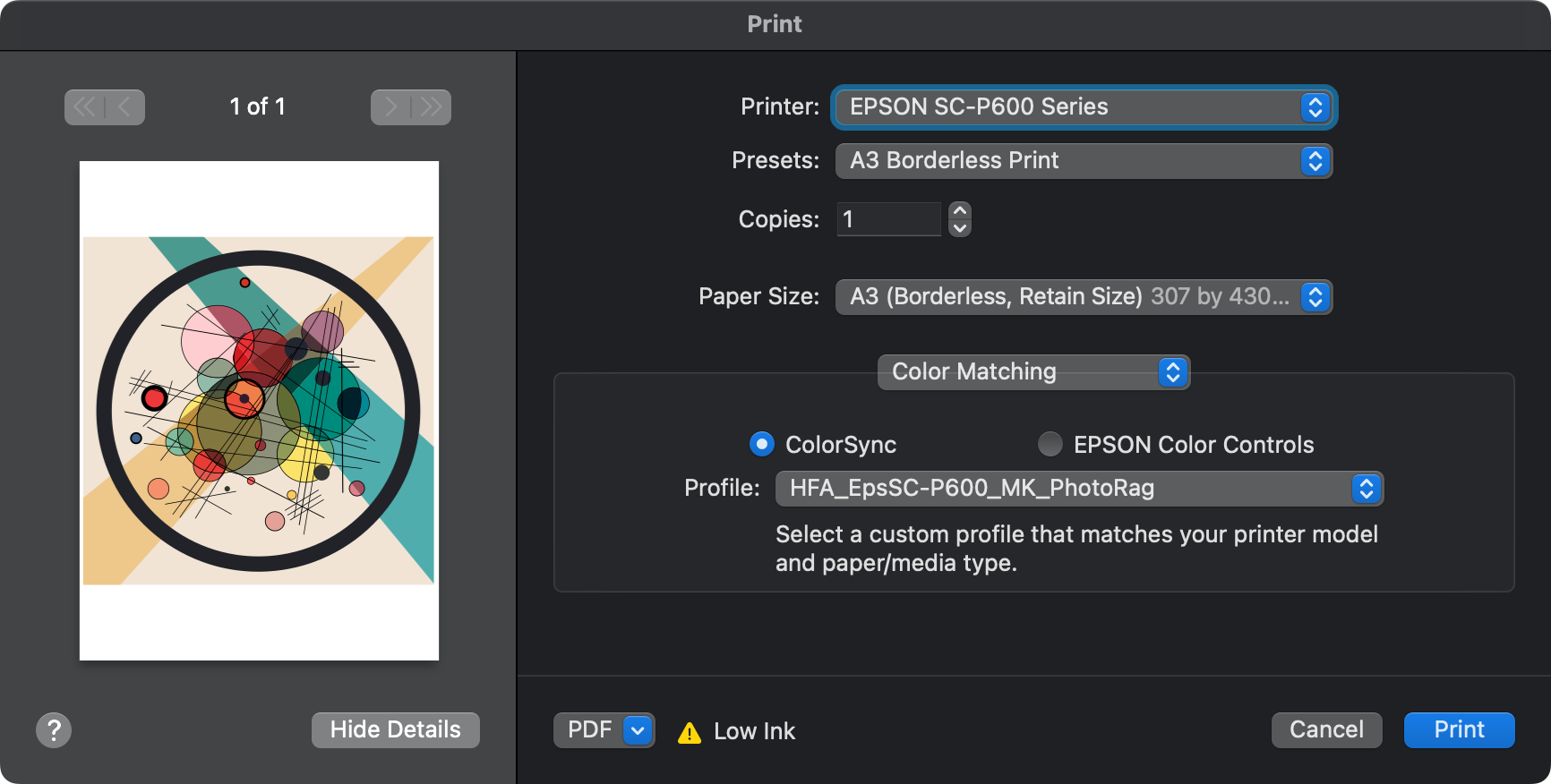Open the Presets dropdown

coord(1084,161)
